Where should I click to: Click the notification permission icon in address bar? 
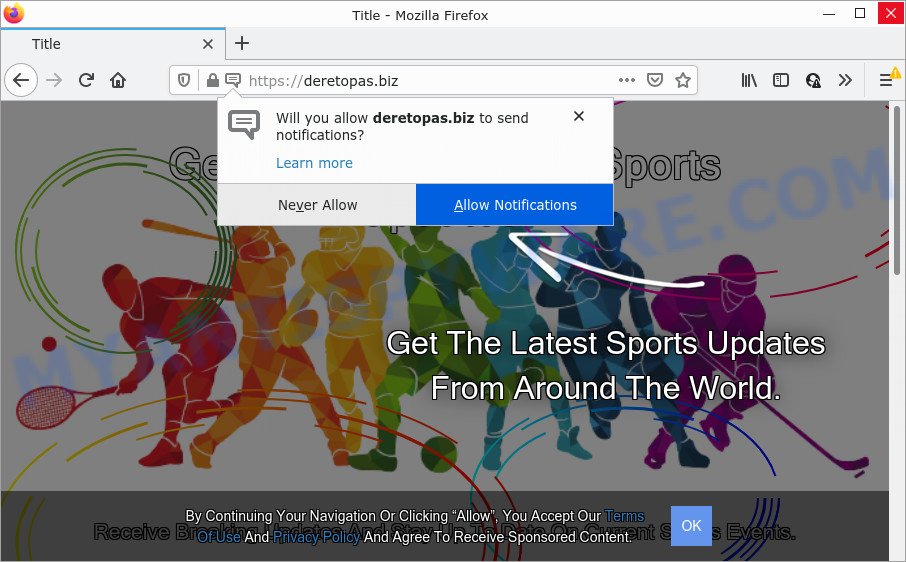pos(233,80)
